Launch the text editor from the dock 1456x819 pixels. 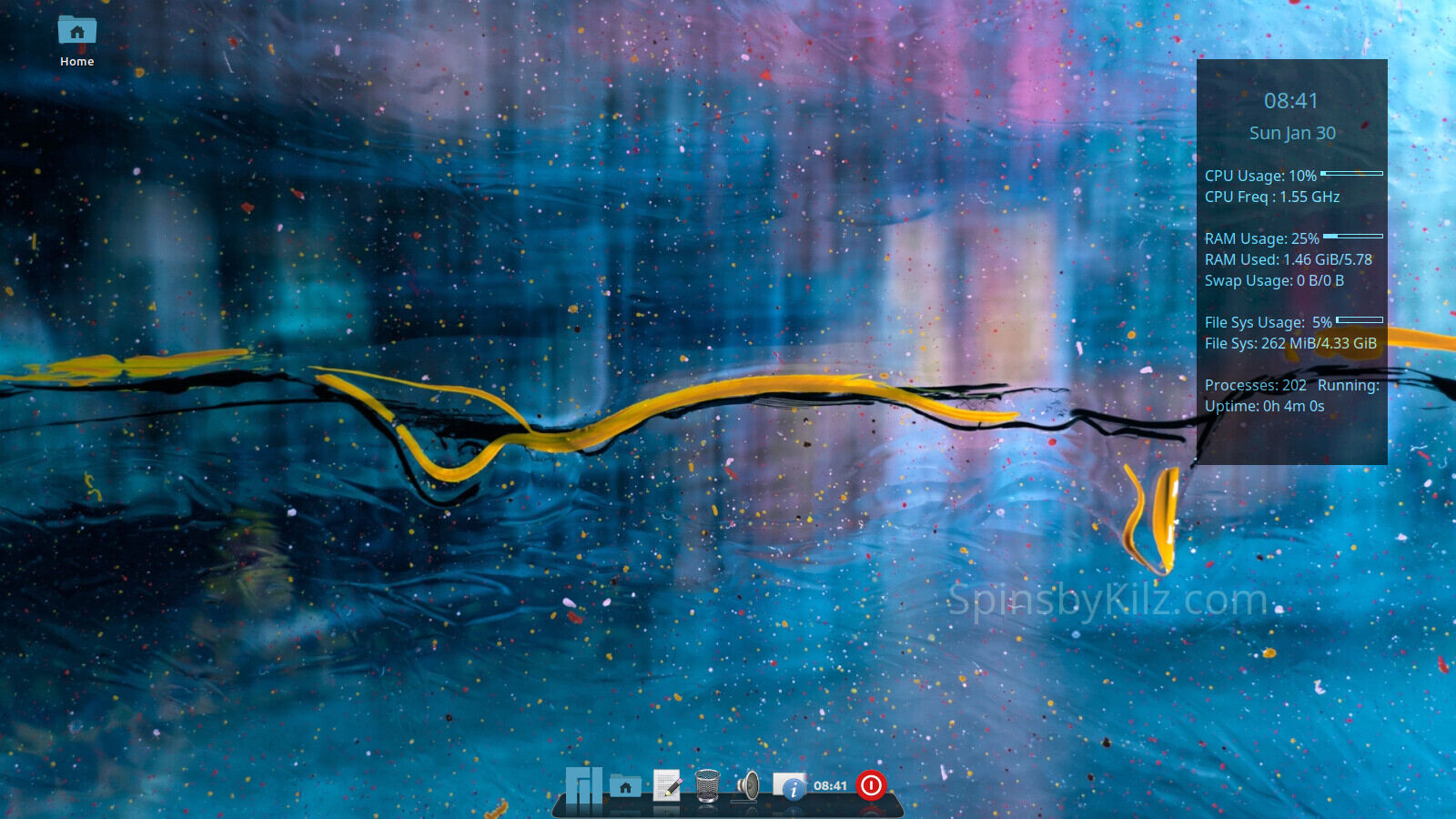tap(667, 785)
